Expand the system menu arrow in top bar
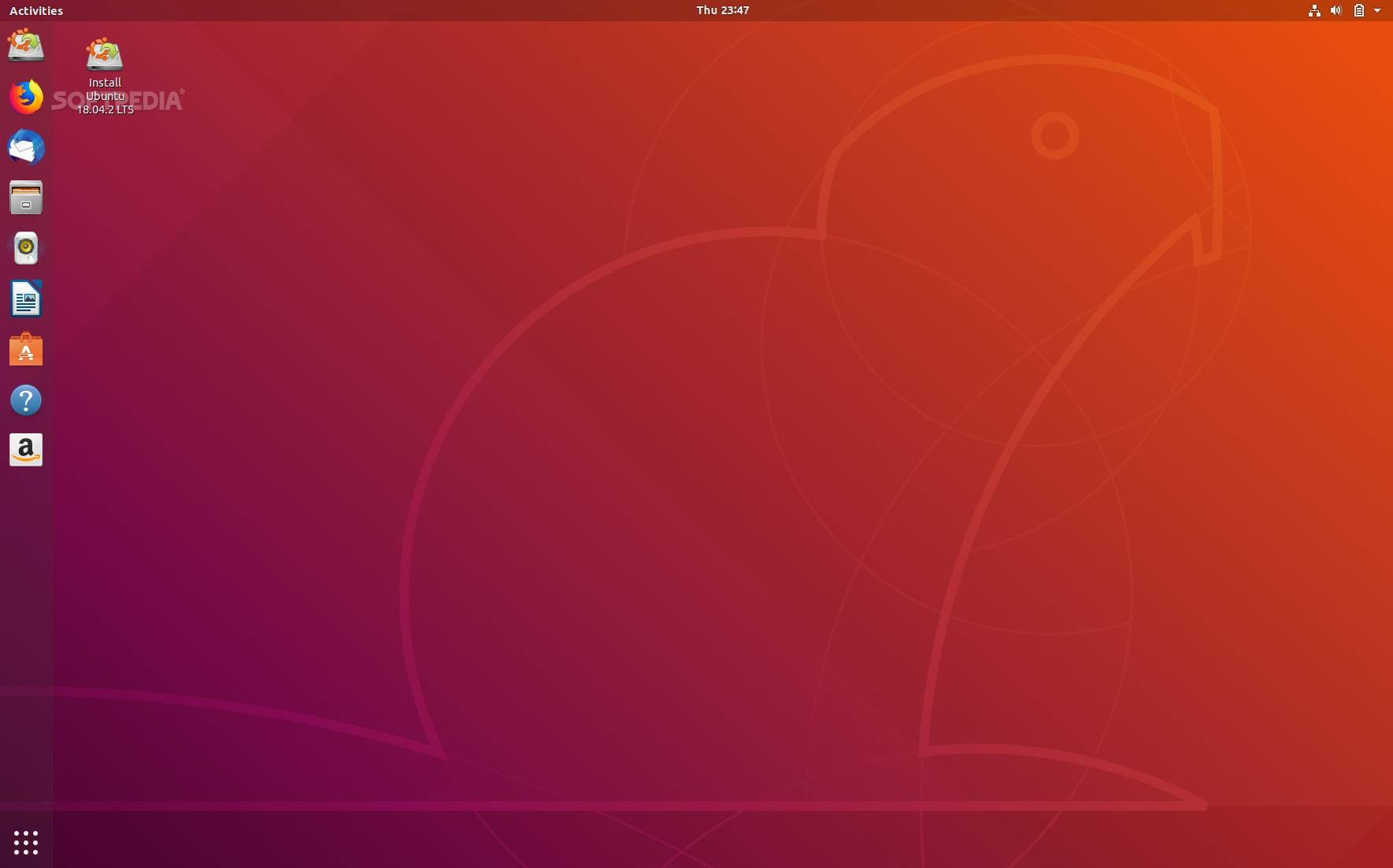This screenshot has height=868, width=1393. [x=1377, y=10]
